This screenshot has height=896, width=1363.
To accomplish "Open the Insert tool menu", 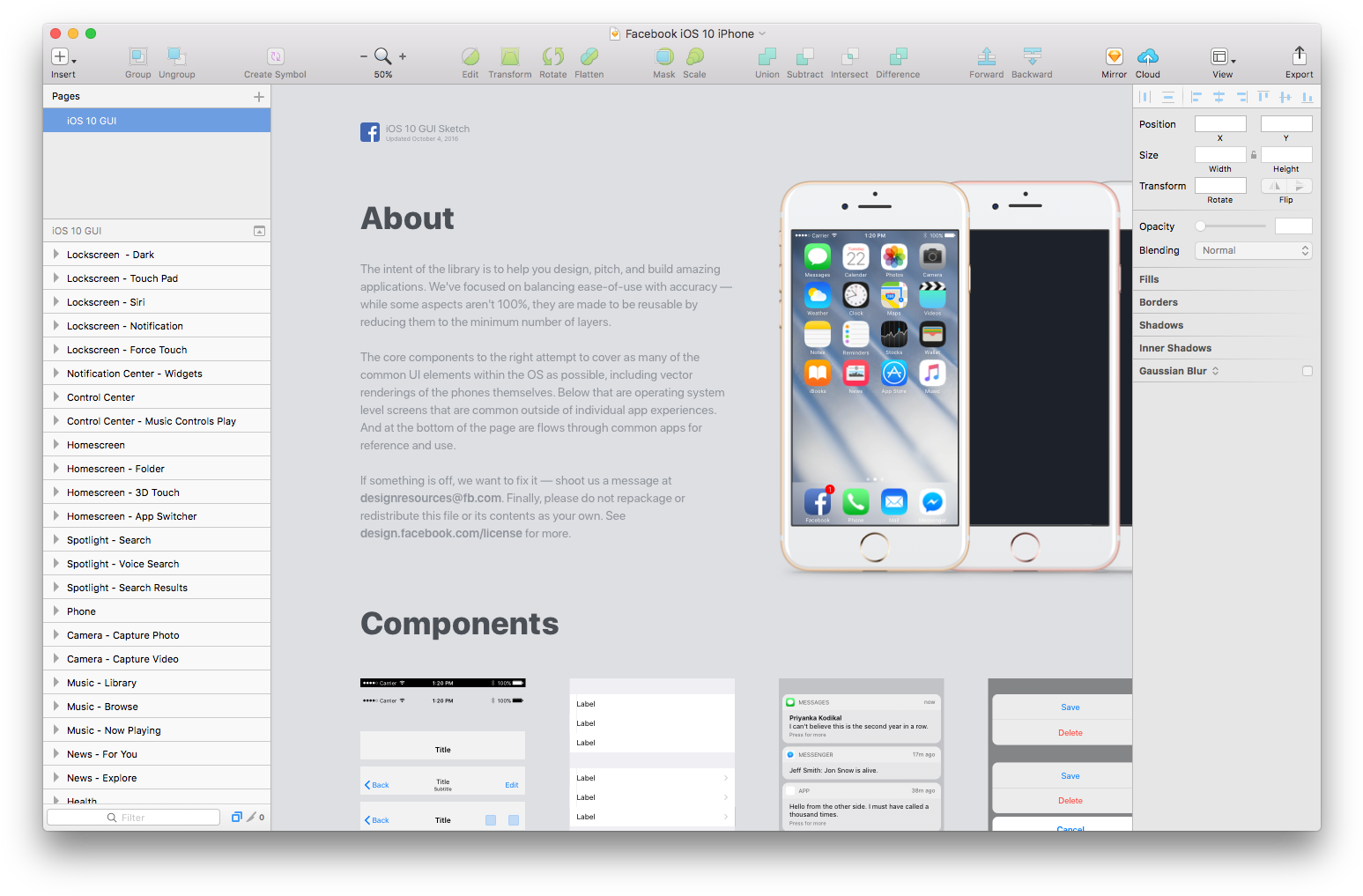I will coord(63,56).
